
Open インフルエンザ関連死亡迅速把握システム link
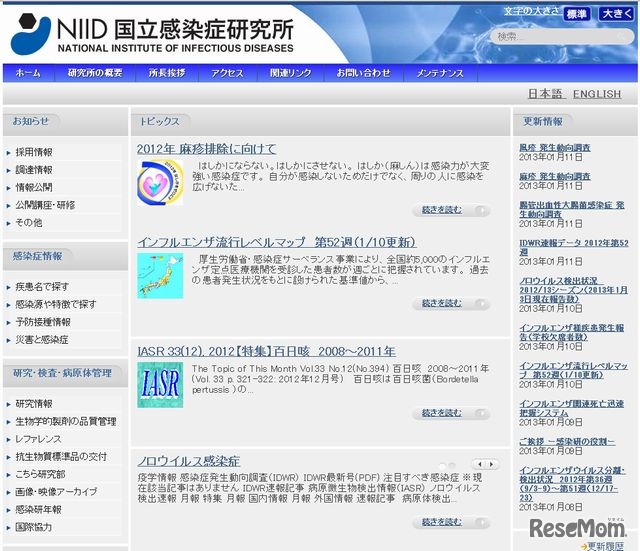pos(571,408)
